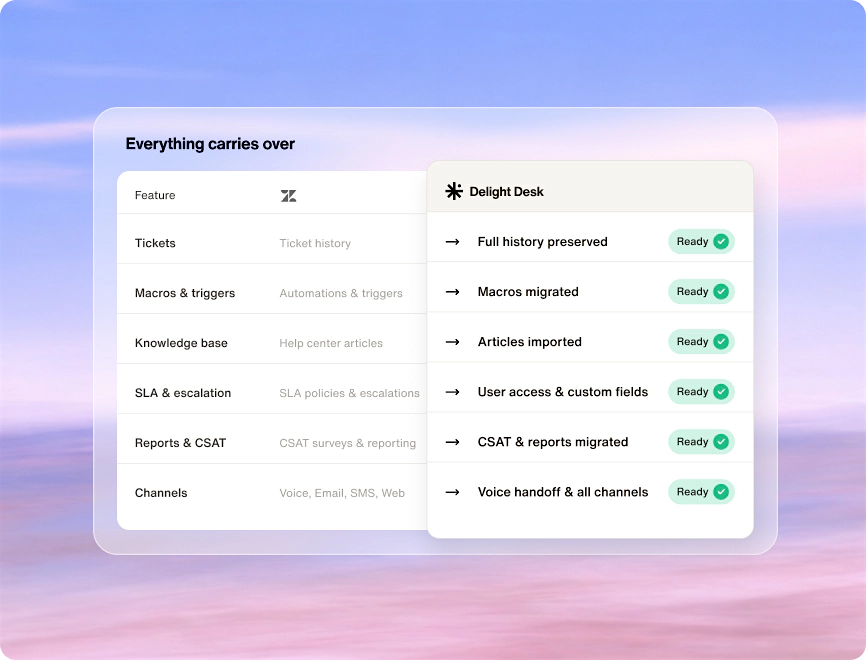Click the arrow beside Articles imported
Viewport: 866px width, 660px height.
click(452, 342)
